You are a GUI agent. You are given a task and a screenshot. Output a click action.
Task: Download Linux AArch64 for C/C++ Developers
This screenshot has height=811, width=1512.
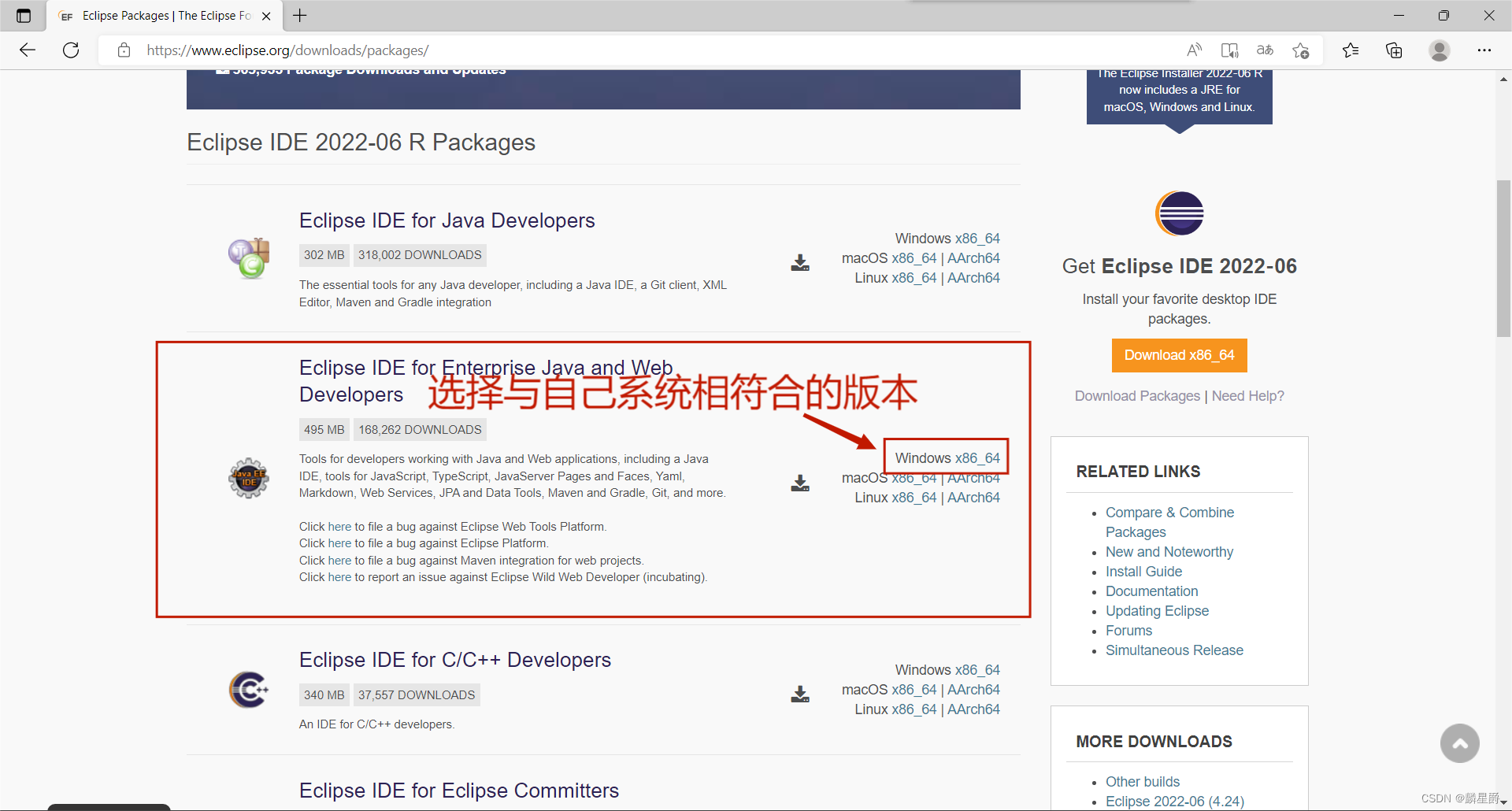click(973, 709)
